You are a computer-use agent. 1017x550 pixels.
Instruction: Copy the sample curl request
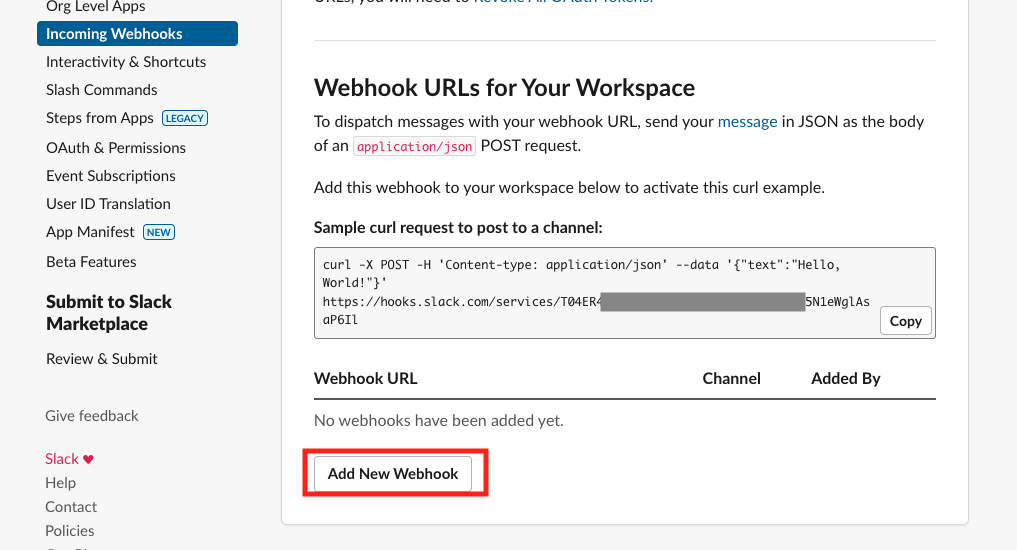pyautogui.click(x=905, y=321)
